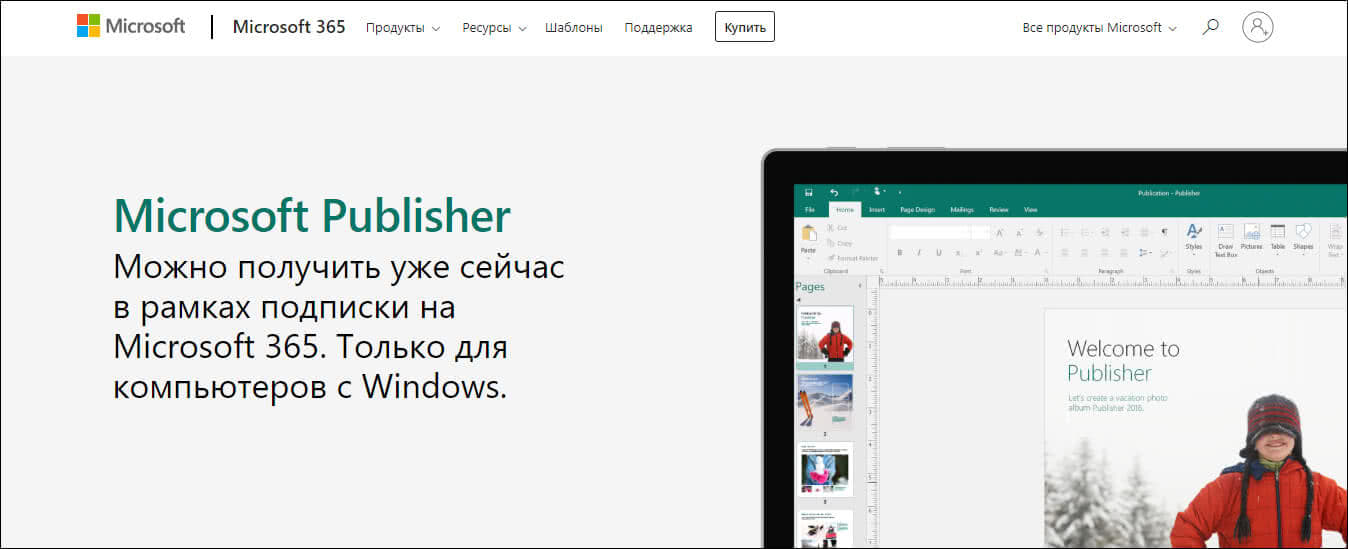The width and height of the screenshot is (1348, 549).
Task: Select the Insert tab in Publisher ribbon
Action: (x=876, y=210)
